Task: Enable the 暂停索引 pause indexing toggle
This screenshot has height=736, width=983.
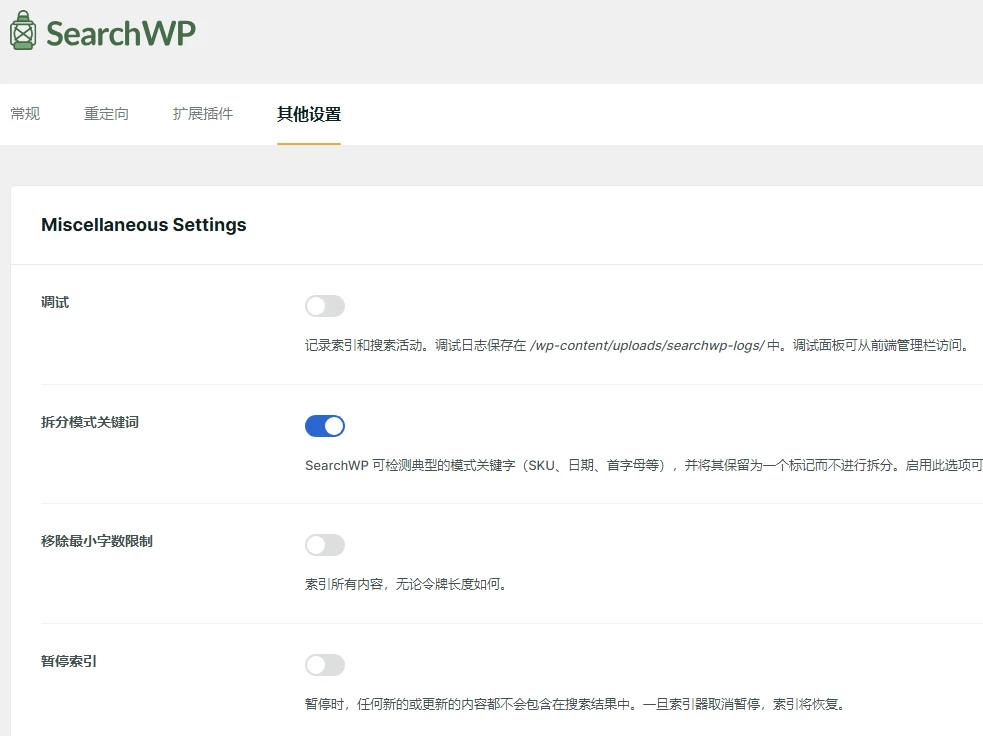Action: [324, 664]
